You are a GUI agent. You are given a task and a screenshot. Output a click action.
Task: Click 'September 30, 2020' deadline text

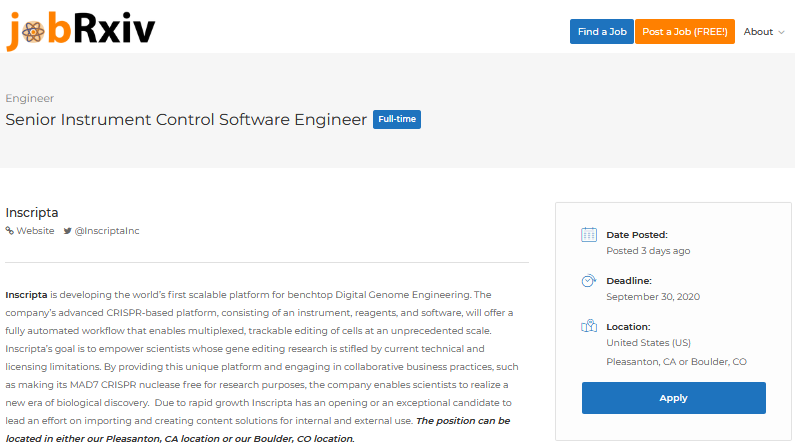(x=653, y=296)
